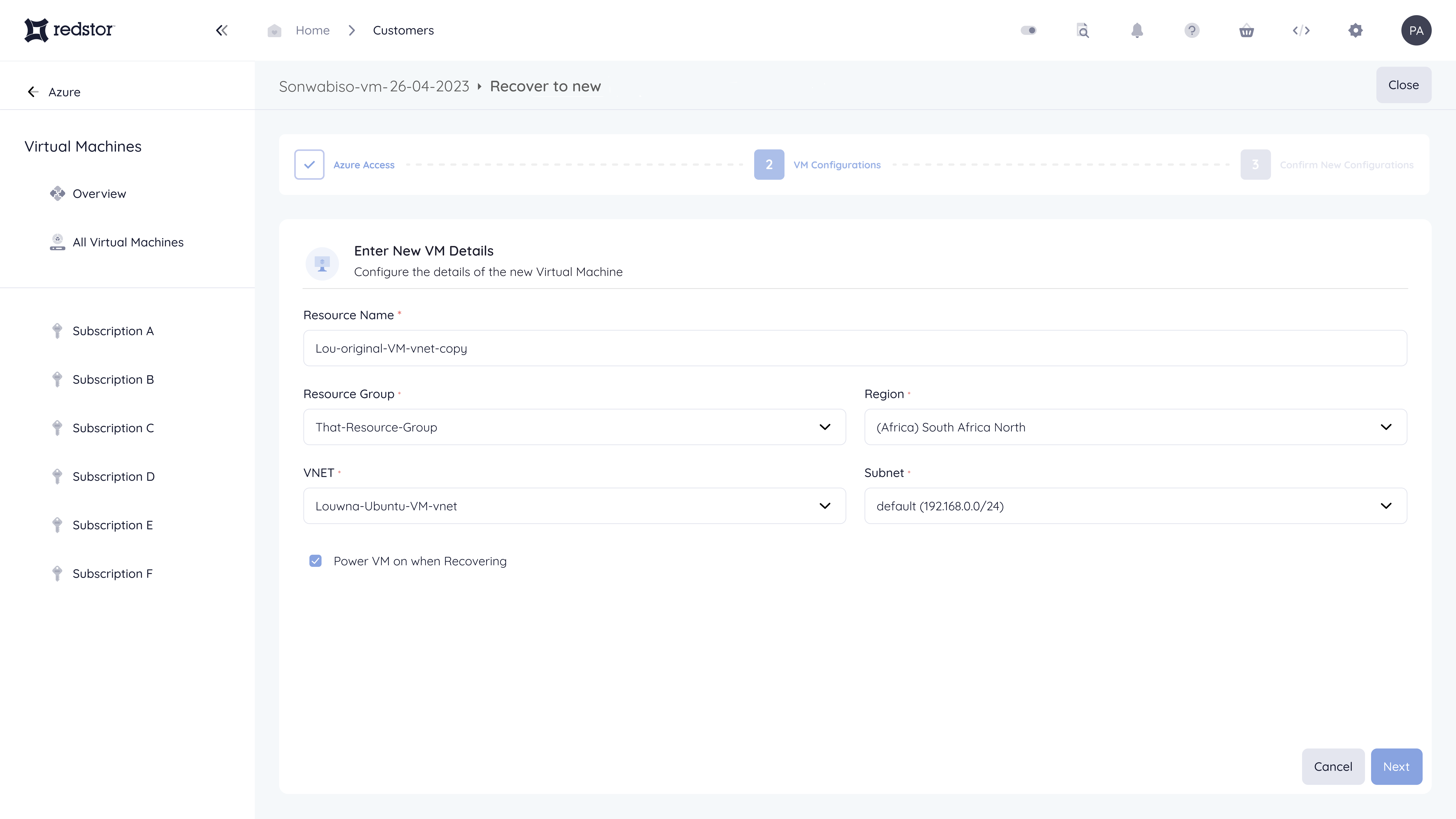
Task: Click step 3 number badge
Action: click(x=1255, y=165)
